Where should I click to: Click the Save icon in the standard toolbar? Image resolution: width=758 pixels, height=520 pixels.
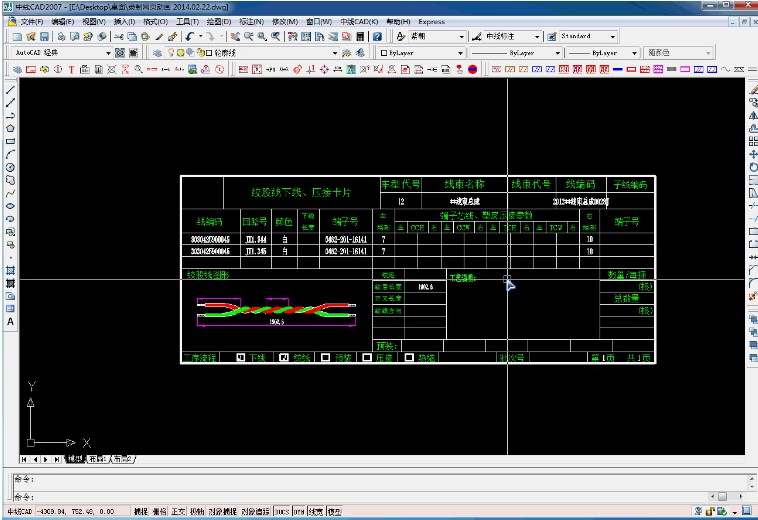46,36
